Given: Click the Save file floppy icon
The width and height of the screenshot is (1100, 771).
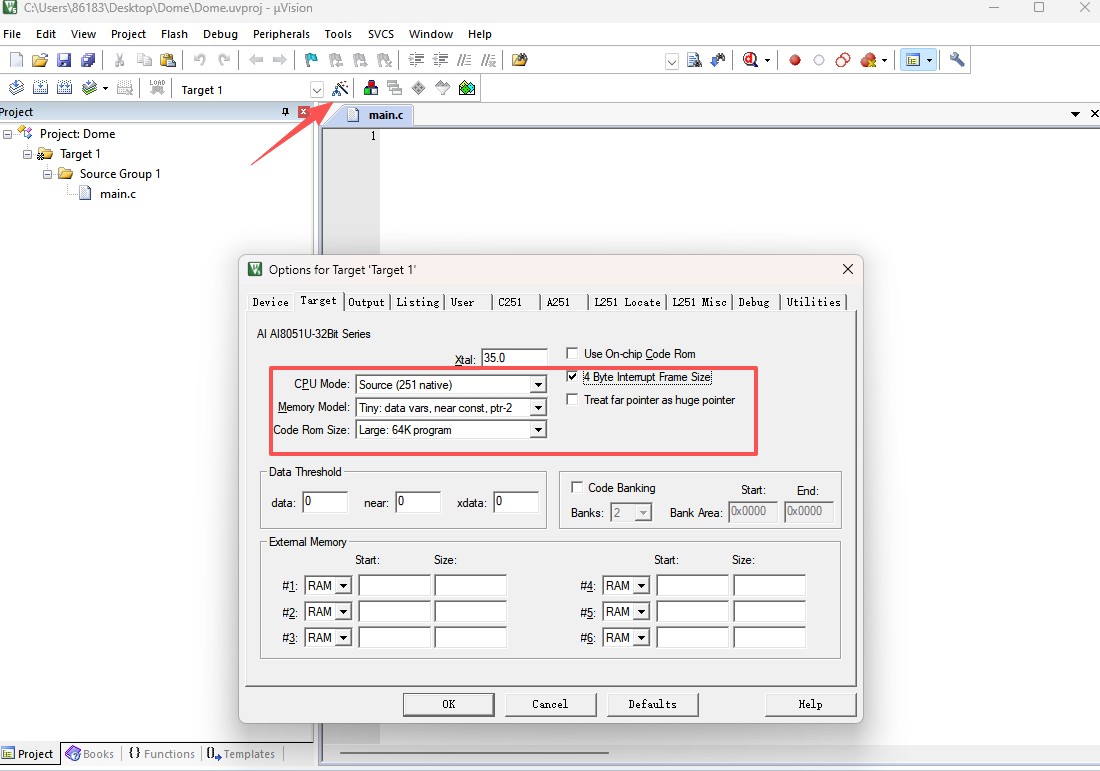Looking at the screenshot, I should 64,60.
